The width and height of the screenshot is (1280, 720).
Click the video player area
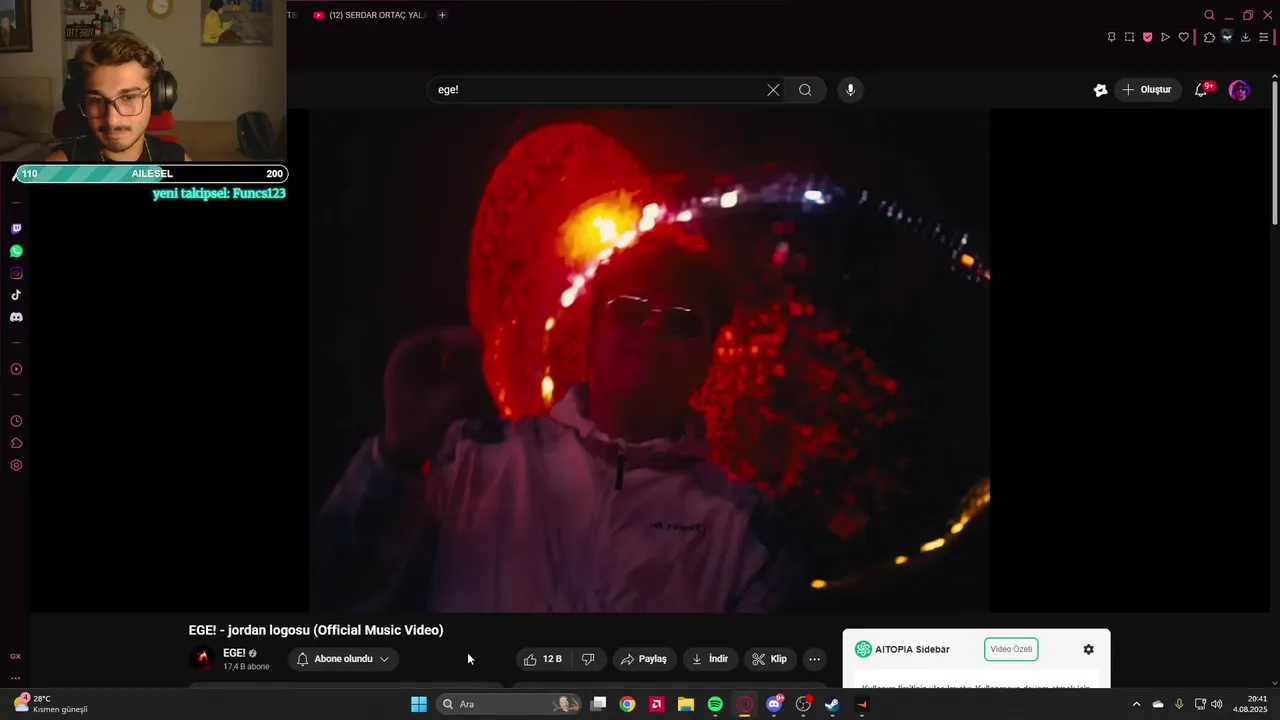(x=649, y=360)
